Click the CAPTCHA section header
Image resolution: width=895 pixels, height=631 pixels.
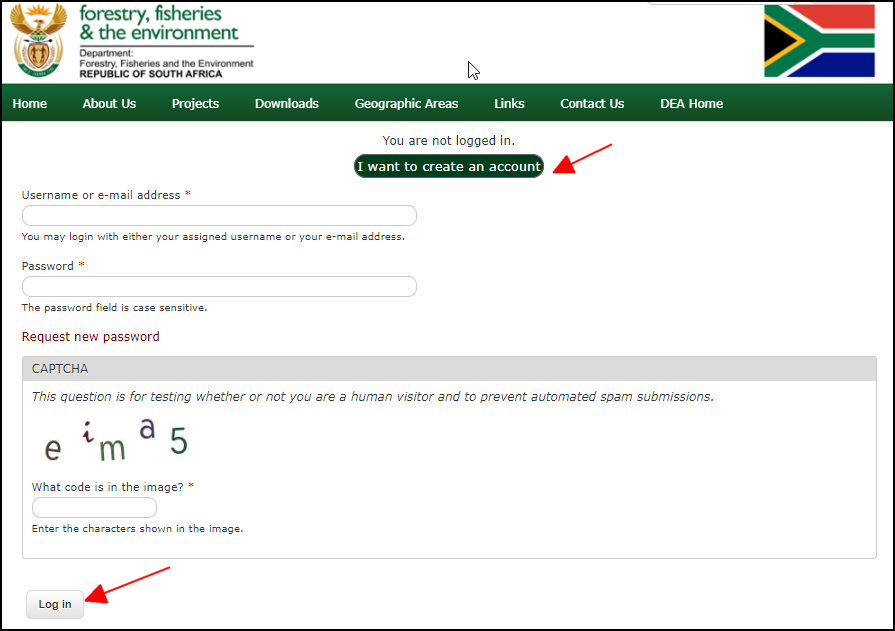coord(449,369)
